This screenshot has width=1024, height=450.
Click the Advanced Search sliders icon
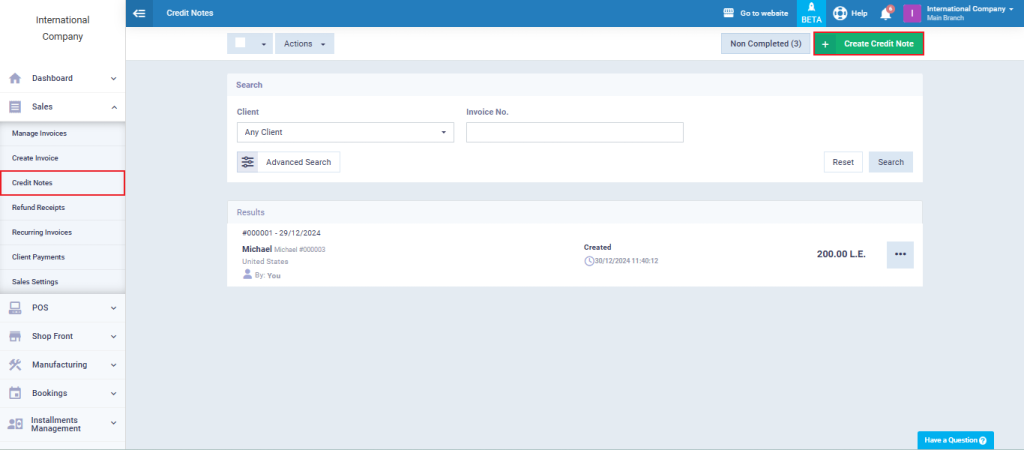coord(248,162)
